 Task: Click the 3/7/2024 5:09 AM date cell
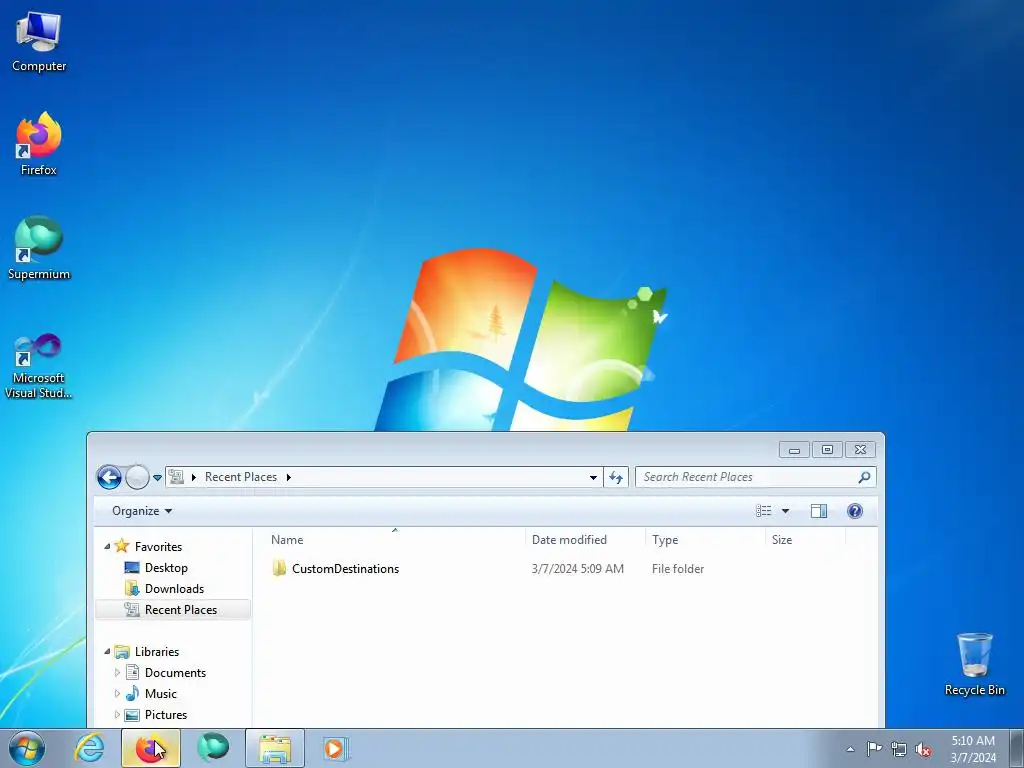coord(577,569)
